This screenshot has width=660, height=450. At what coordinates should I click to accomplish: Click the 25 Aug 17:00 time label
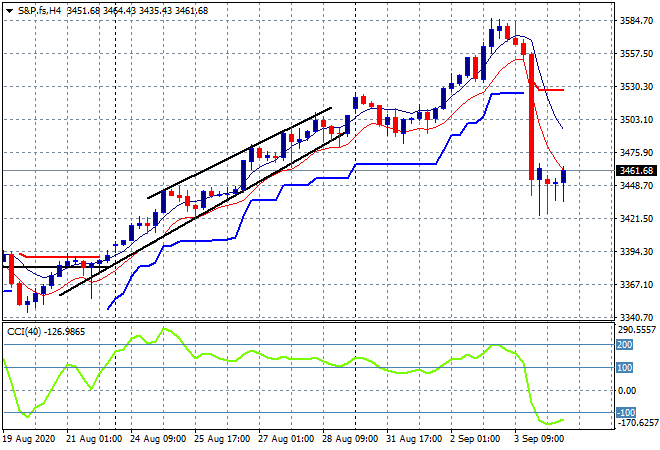click(222, 439)
